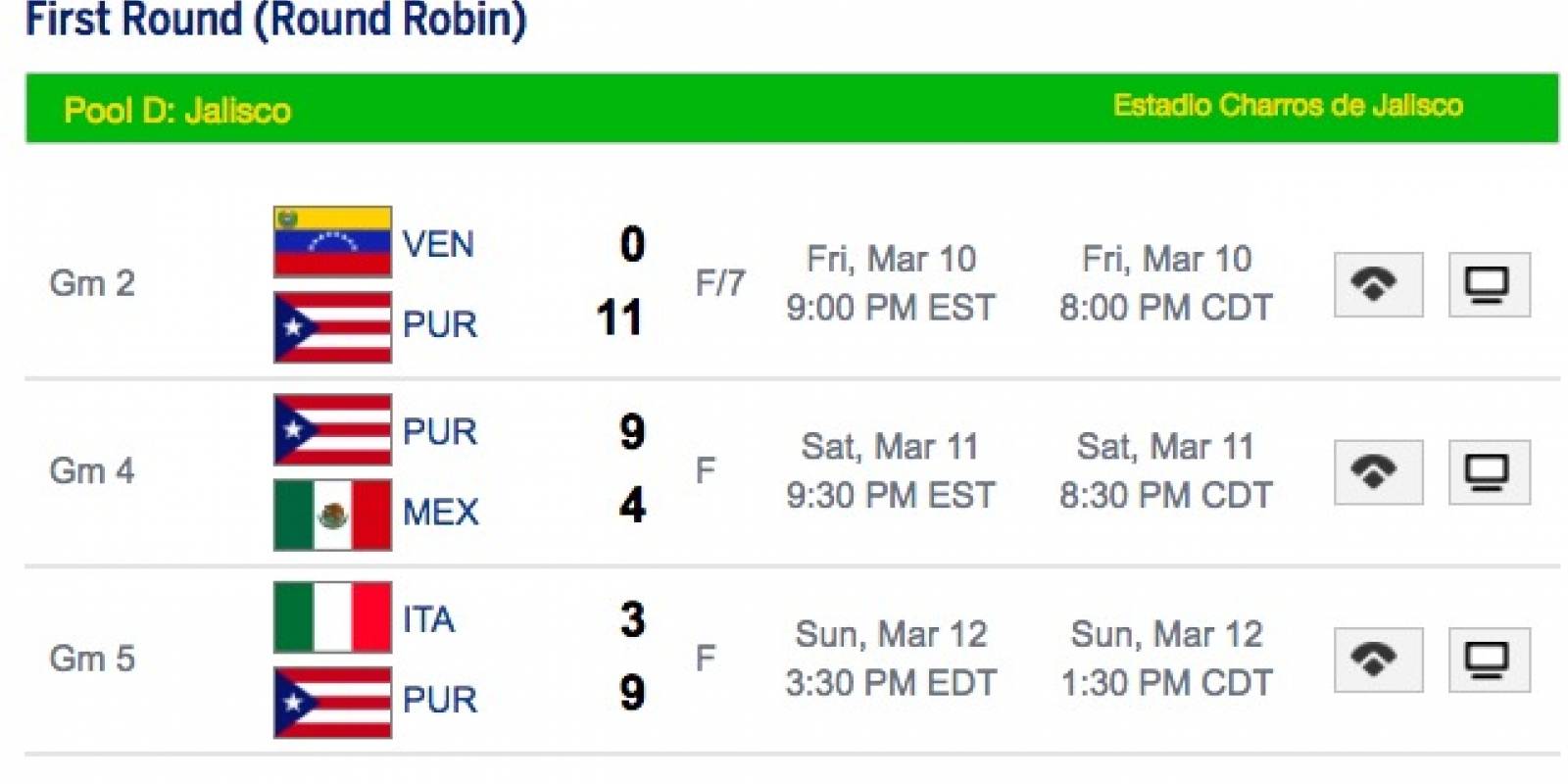Select the Venezuela flag in Gm 2
Image resolution: width=1568 pixels, height=784 pixels.
tap(332, 241)
